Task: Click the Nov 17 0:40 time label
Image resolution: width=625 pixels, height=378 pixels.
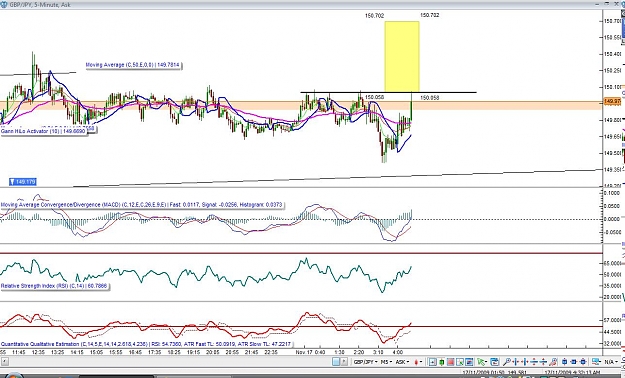Action: click(x=311, y=352)
